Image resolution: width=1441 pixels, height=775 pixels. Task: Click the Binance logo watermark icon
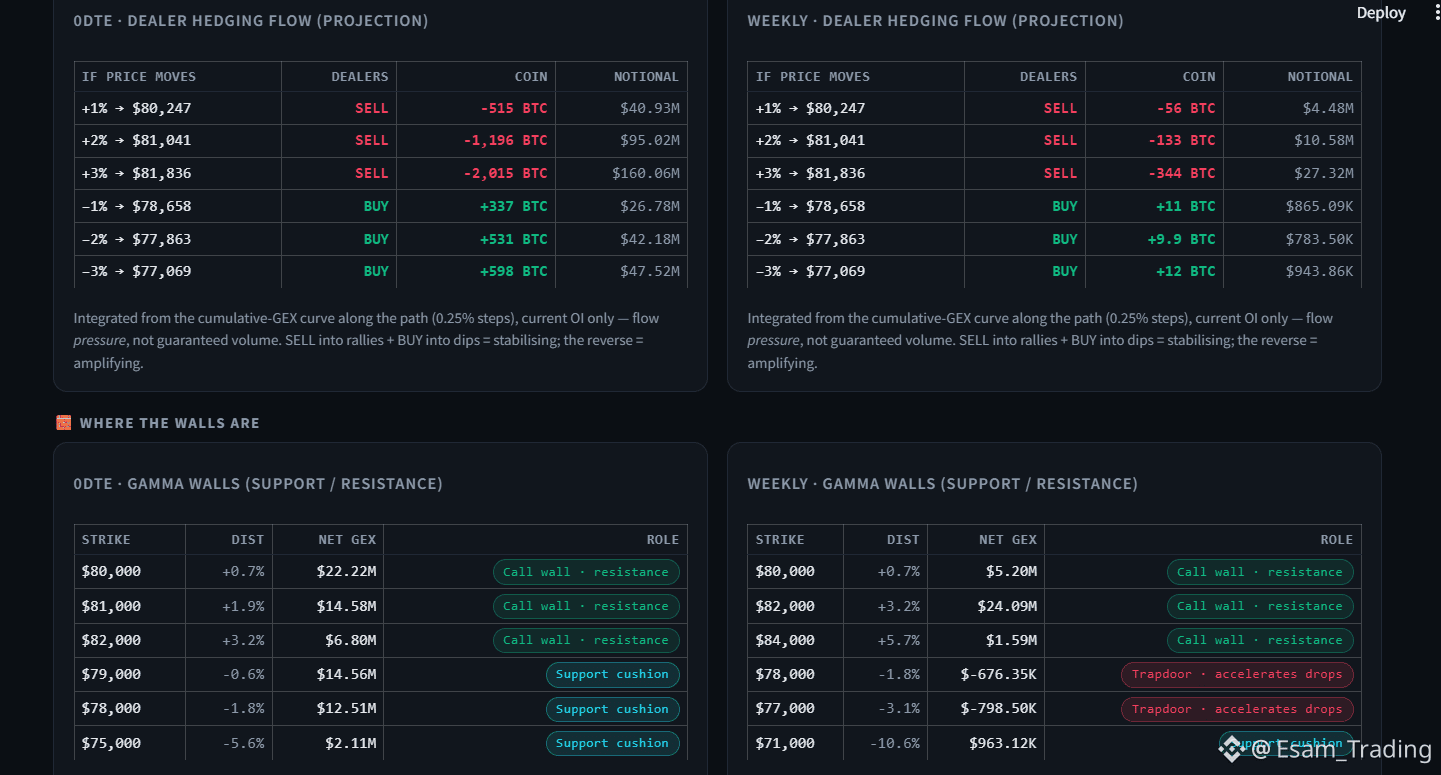click(1231, 749)
